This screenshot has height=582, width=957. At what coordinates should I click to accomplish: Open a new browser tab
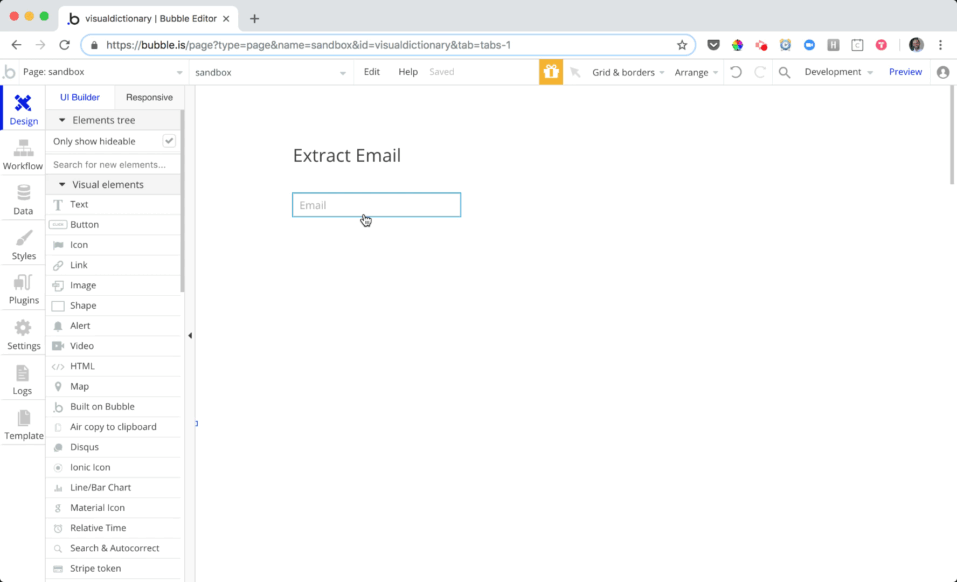(x=255, y=19)
